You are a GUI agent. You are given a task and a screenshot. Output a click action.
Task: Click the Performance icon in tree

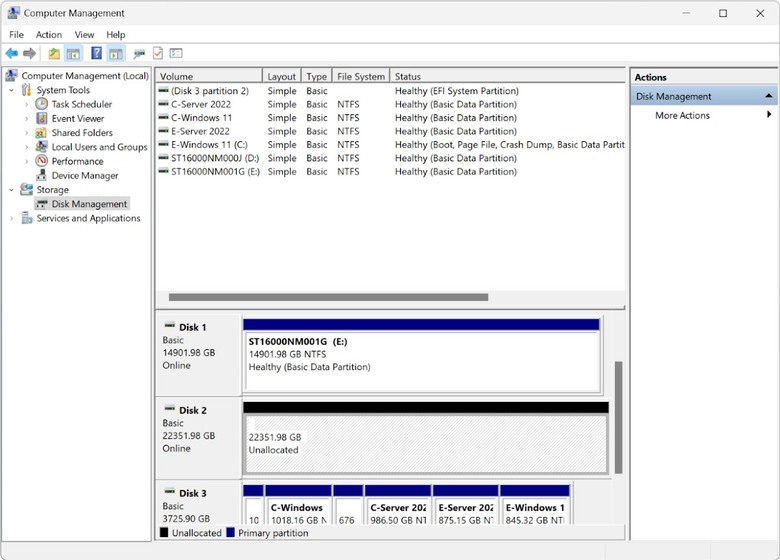(42, 161)
